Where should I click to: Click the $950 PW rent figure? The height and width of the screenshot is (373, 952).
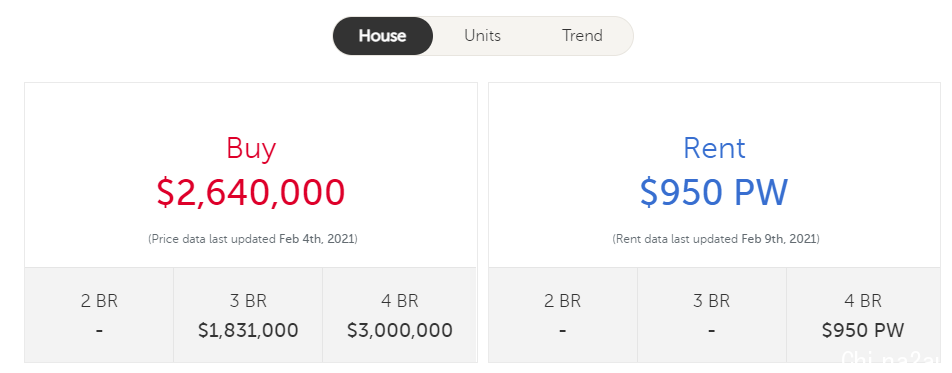coord(714,193)
